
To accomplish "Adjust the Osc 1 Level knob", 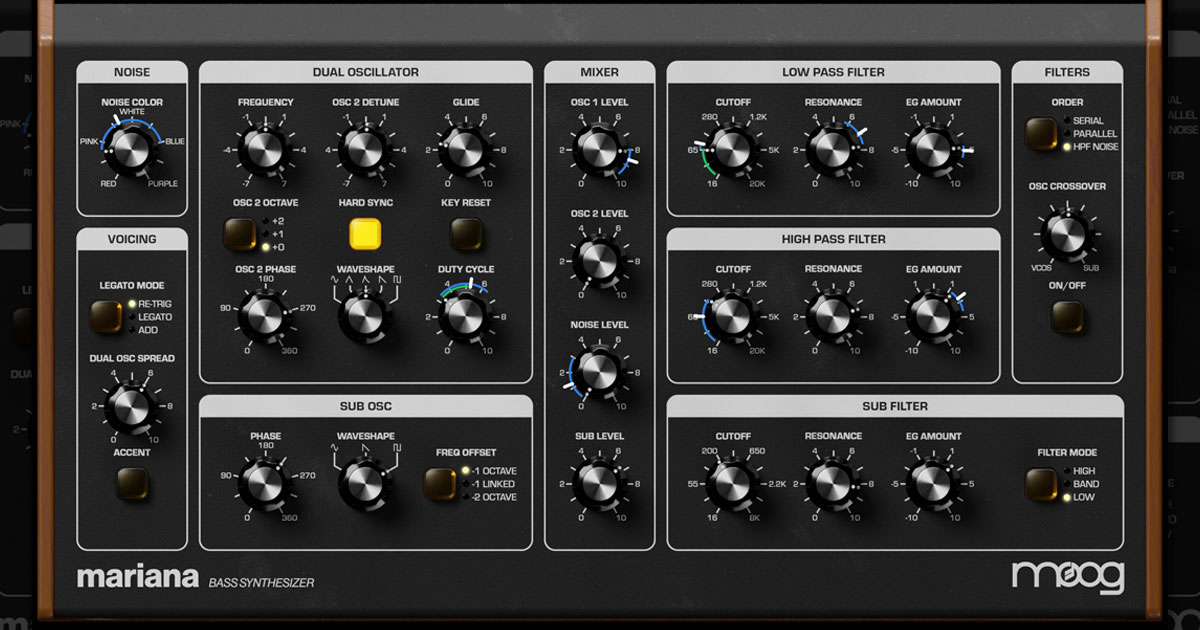I will (x=599, y=148).
